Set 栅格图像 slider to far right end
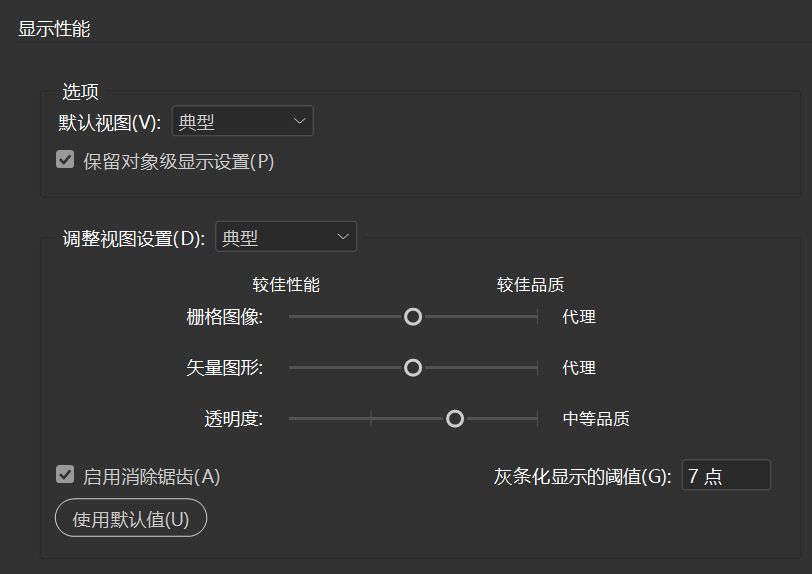The width and height of the screenshot is (812, 574). click(x=537, y=317)
